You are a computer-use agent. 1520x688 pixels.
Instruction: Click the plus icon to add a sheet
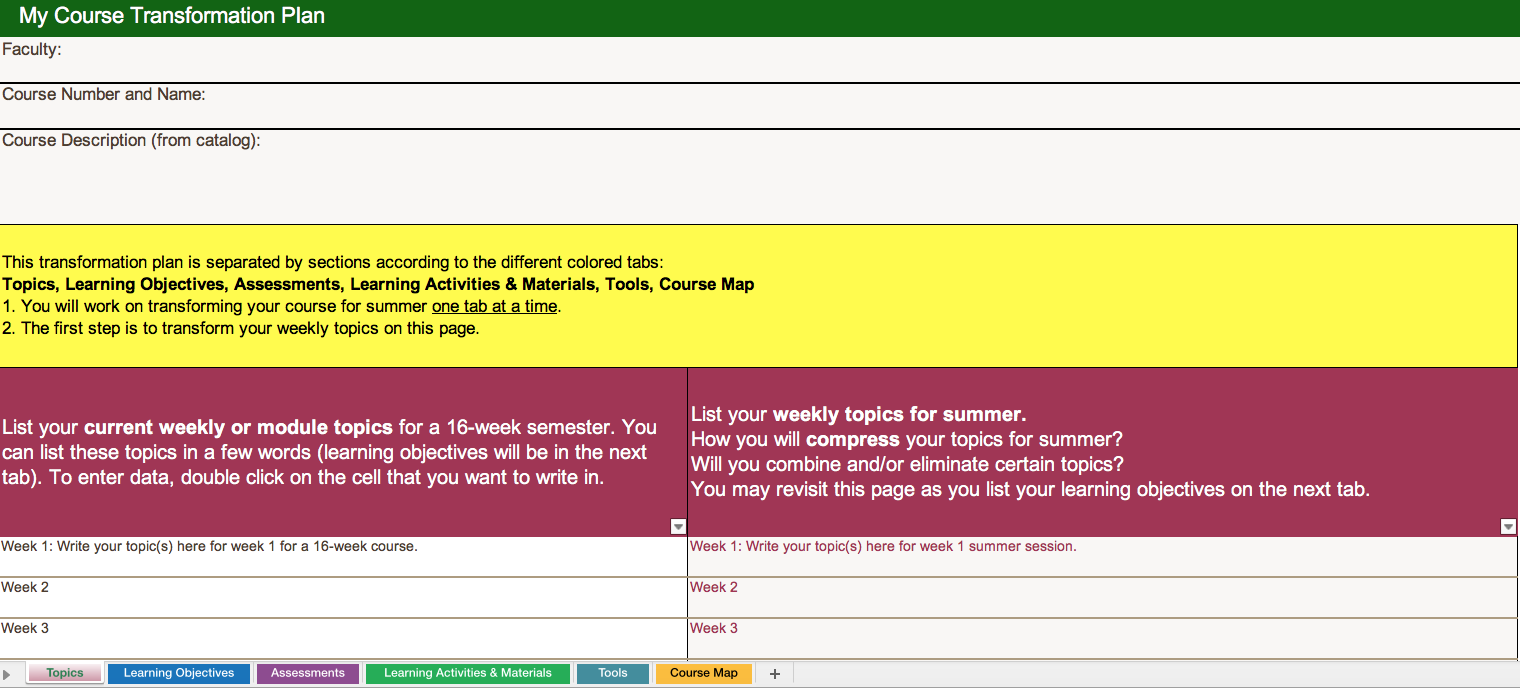(x=774, y=674)
